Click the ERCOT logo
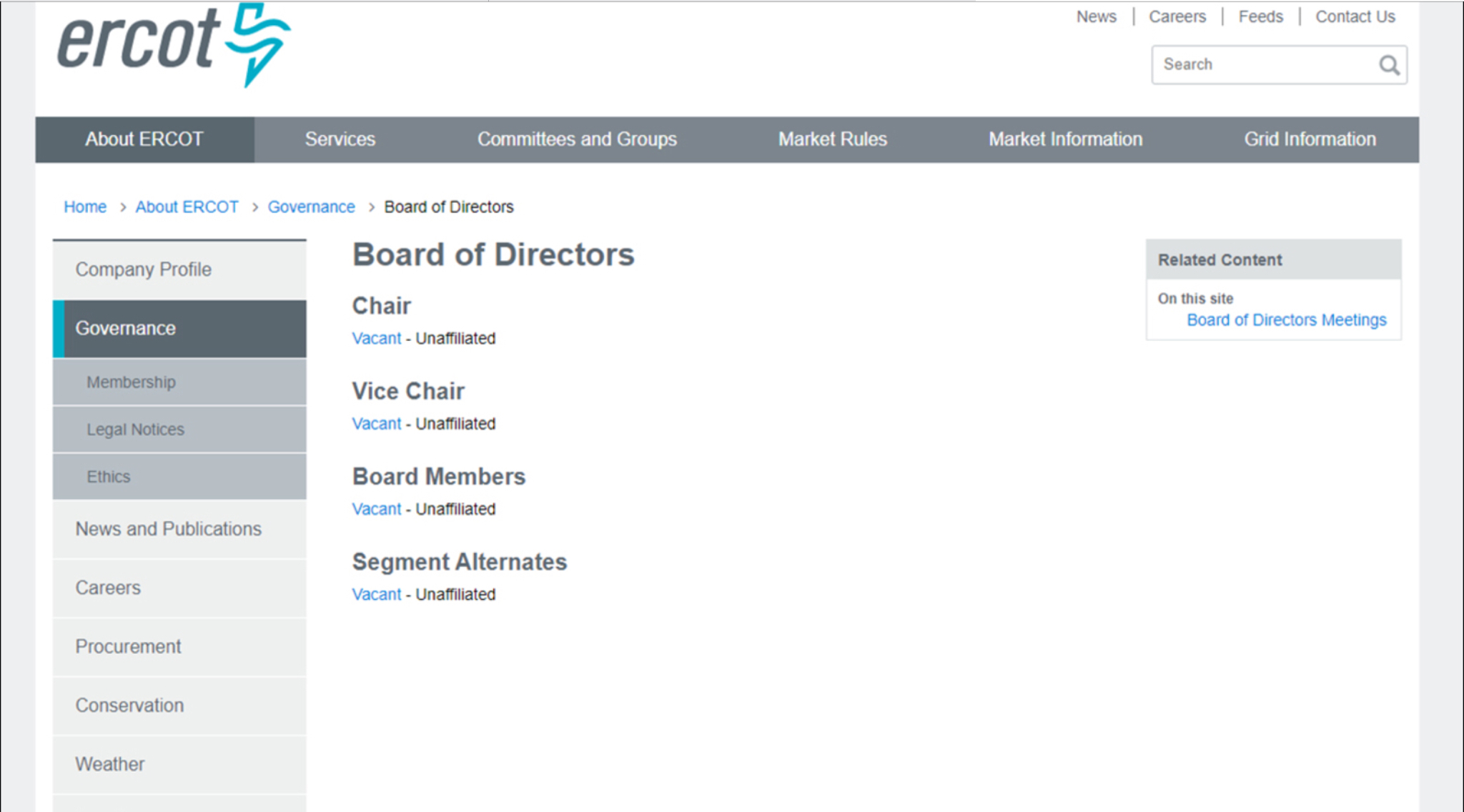The image size is (1464, 812). pos(174,44)
